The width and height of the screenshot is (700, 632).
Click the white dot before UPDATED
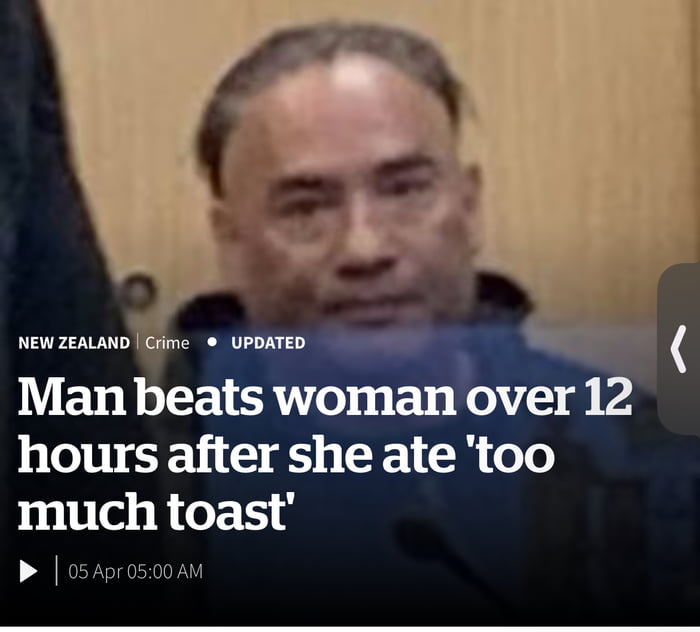click(x=212, y=342)
